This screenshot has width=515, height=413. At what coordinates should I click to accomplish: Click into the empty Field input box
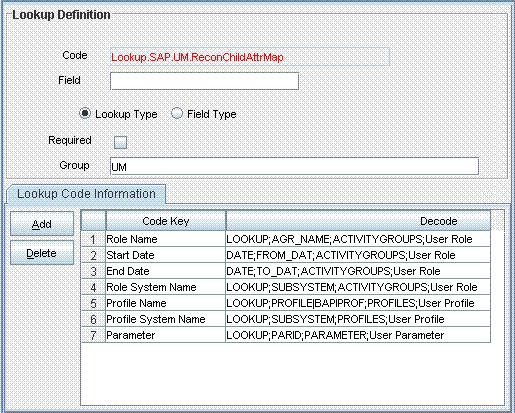204,81
